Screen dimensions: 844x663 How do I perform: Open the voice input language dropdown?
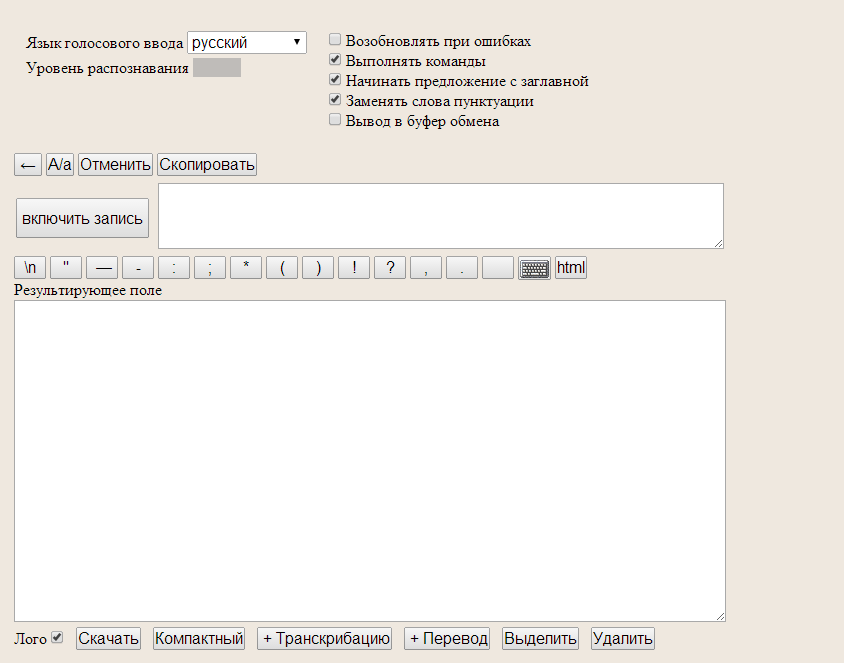click(247, 43)
